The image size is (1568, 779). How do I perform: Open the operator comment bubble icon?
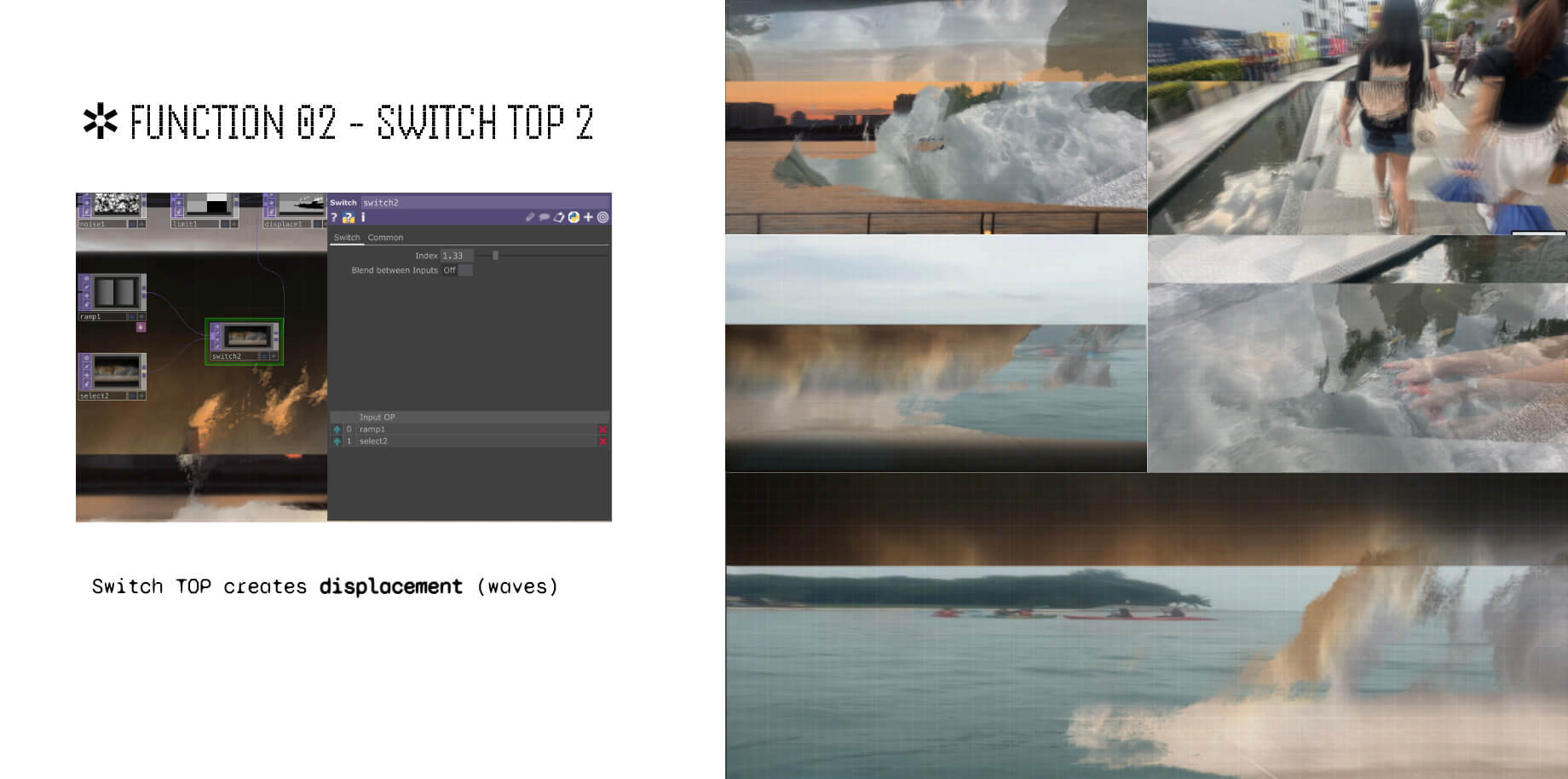tap(545, 217)
